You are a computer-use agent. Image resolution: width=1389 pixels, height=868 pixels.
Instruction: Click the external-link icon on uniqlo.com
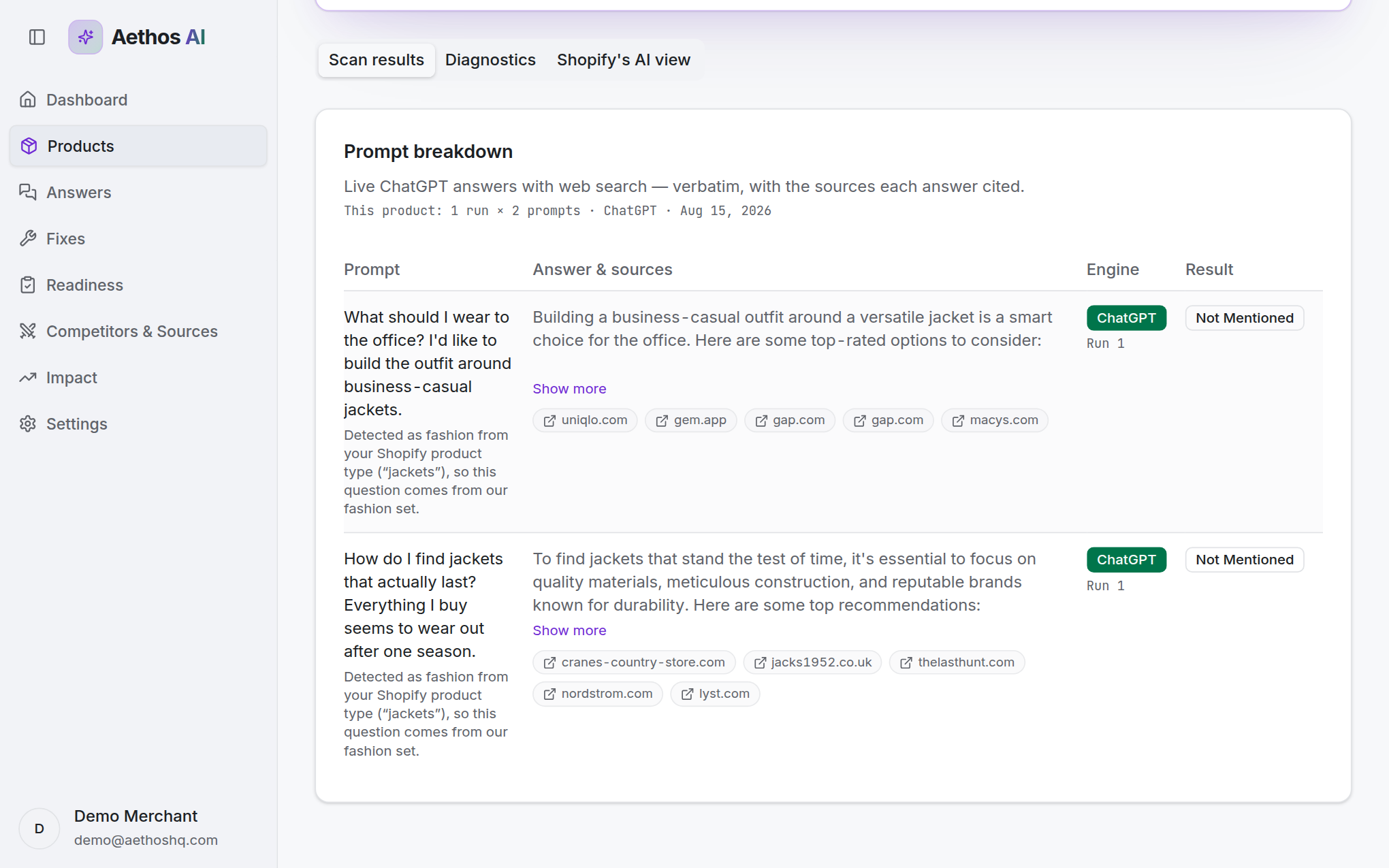click(549, 421)
